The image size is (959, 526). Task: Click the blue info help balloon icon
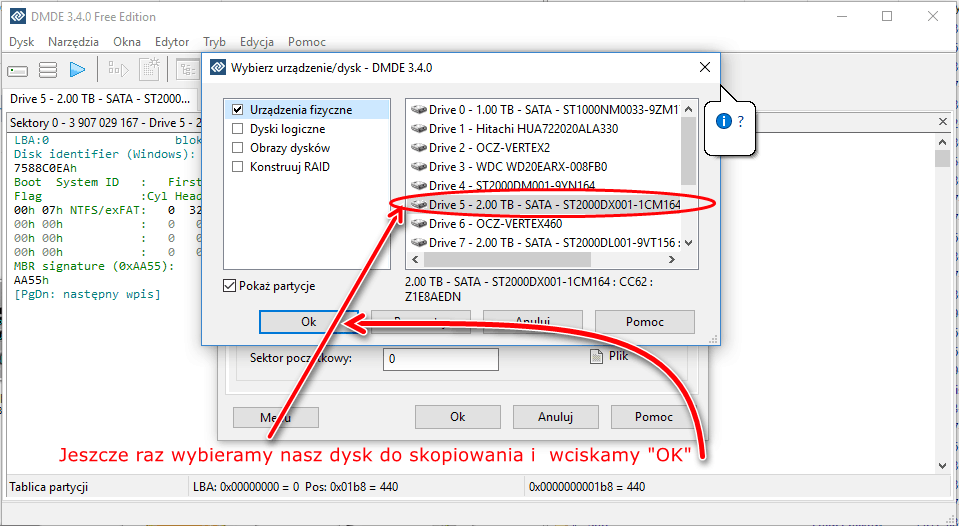pos(724,121)
